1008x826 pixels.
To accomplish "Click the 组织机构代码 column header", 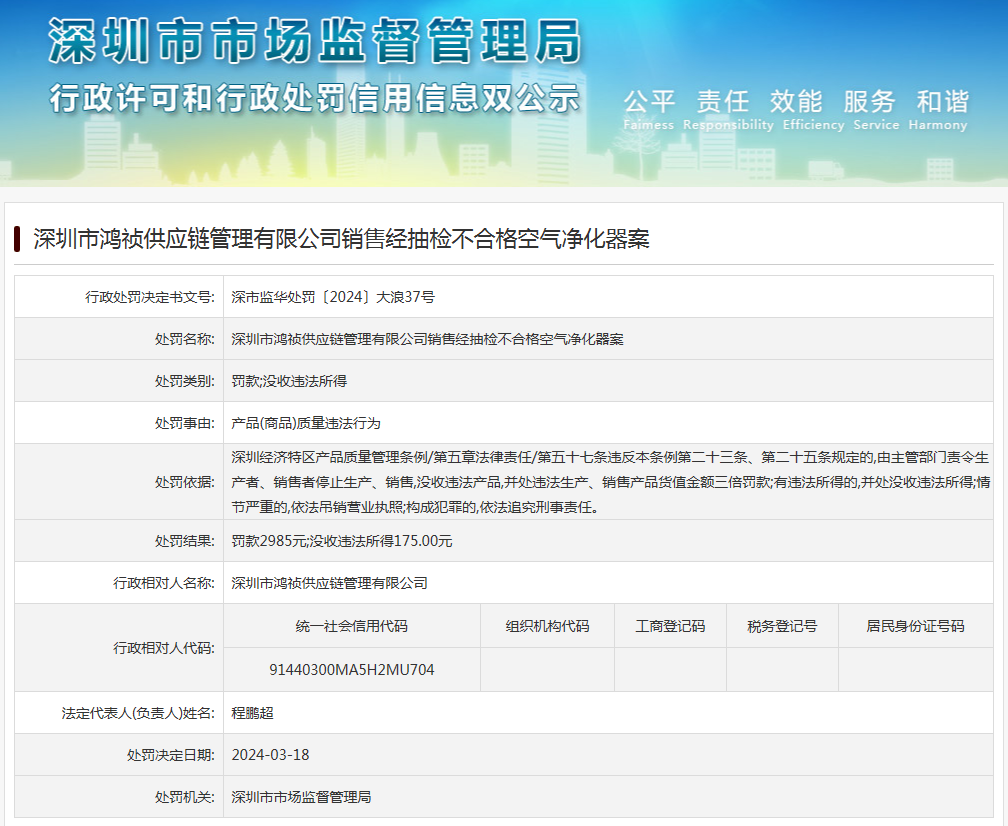I will pyautogui.click(x=547, y=626).
